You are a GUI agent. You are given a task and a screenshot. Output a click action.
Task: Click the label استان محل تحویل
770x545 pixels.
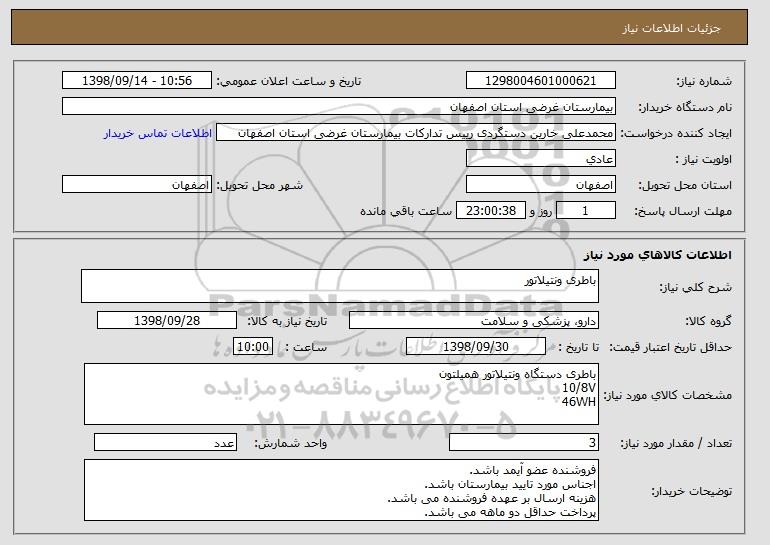click(x=685, y=185)
